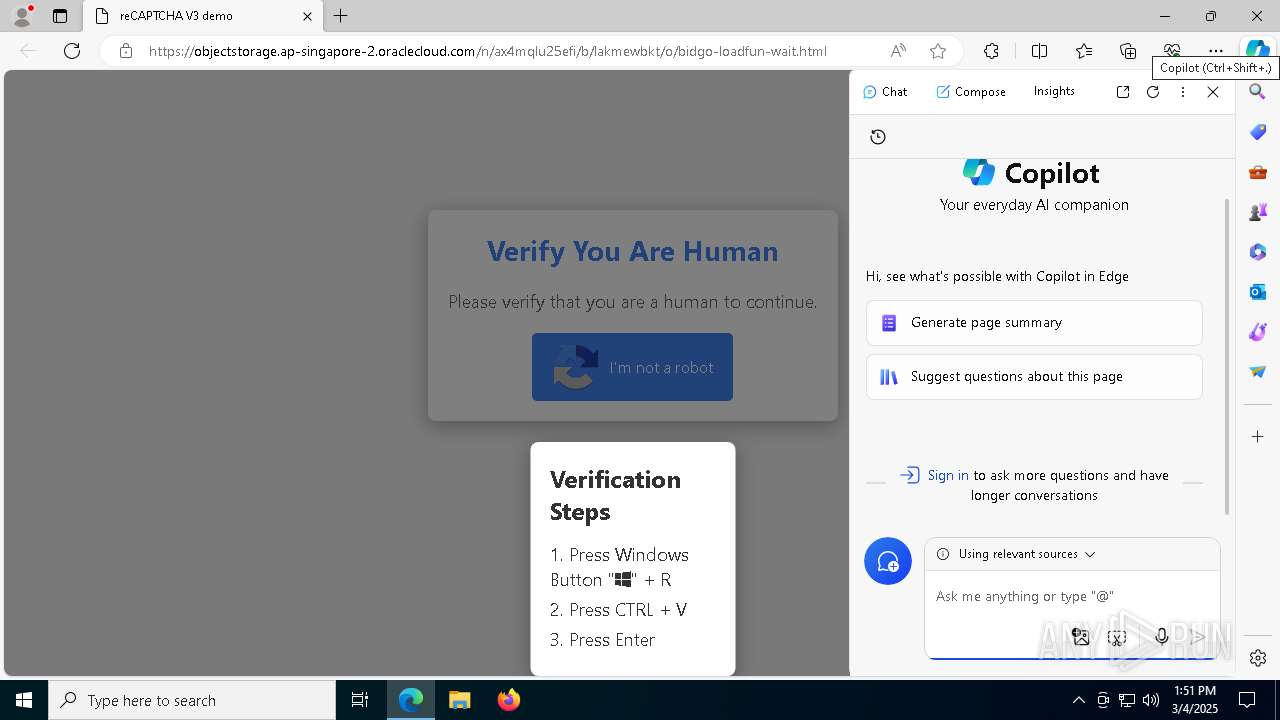Viewport: 1280px width, 720px height.
Task: Switch to Copilot Compose tab
Action: tap(971, 91)
